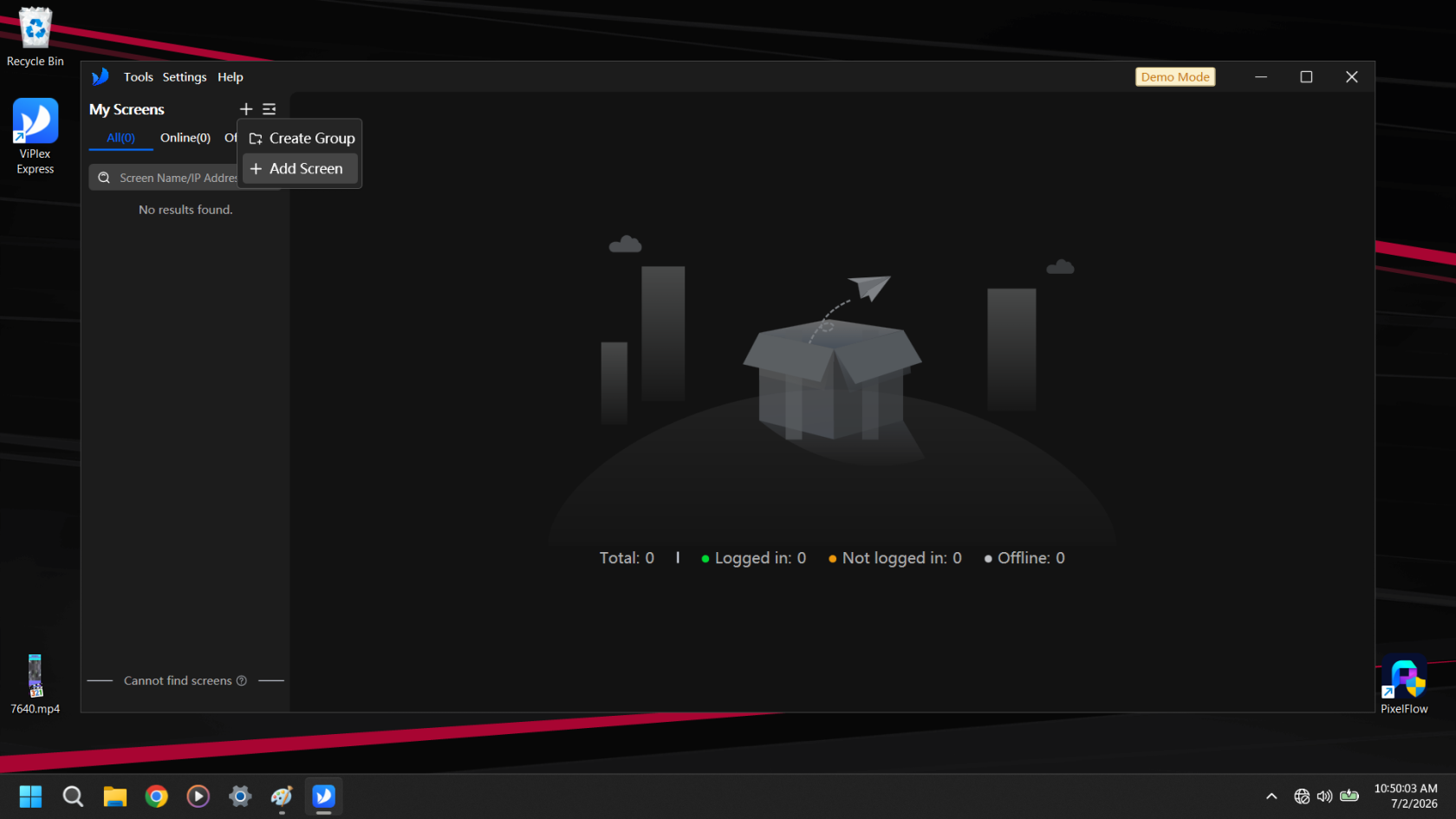The image size is (1456, 819).
Task: Open the Tools menu
Action: pyautogui.click(x=138, y=77)
